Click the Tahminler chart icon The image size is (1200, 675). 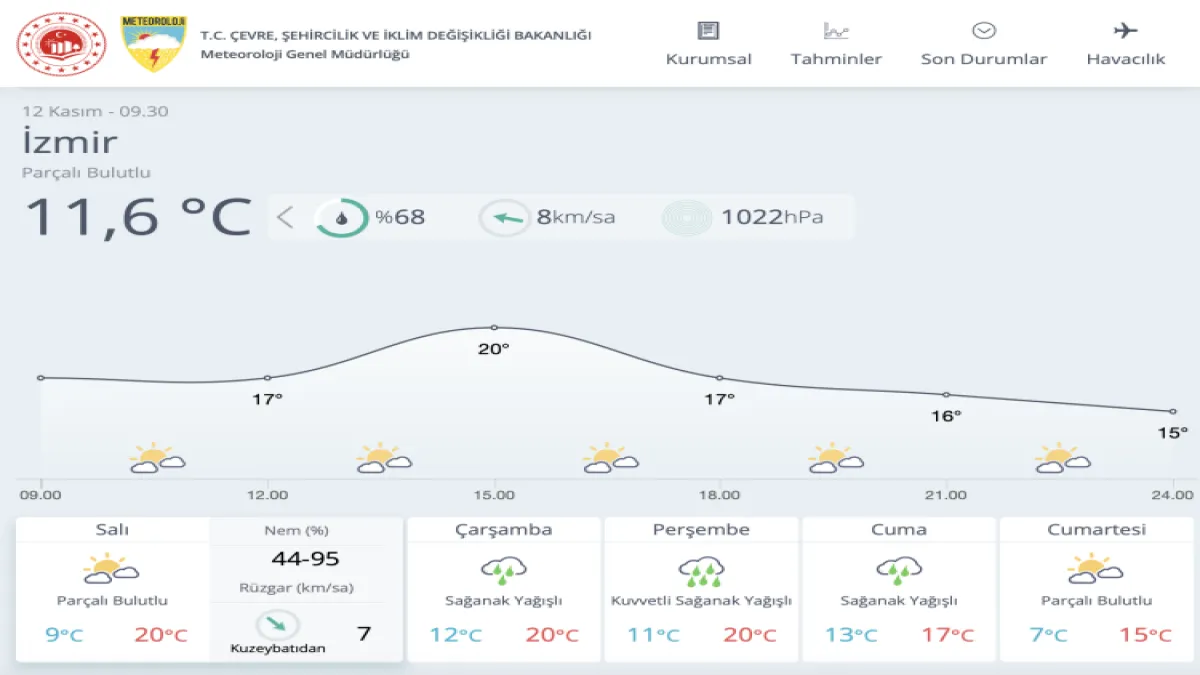[836, 31]
